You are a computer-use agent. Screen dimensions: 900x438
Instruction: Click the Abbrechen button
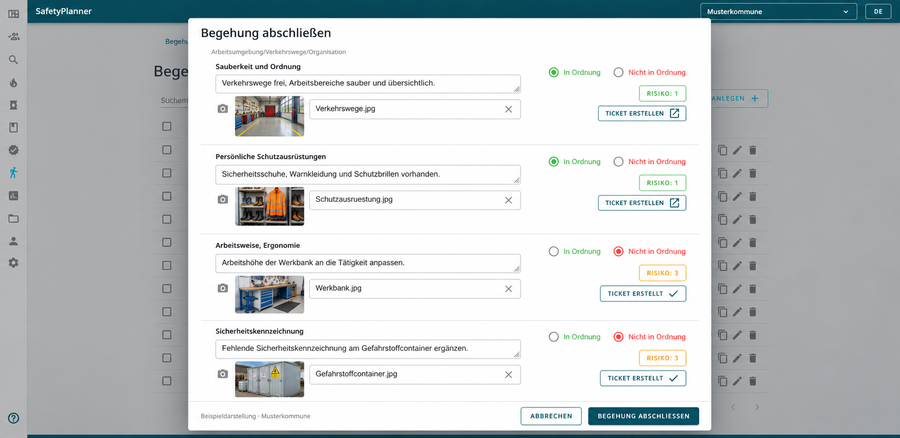click(x=551, y=416)
